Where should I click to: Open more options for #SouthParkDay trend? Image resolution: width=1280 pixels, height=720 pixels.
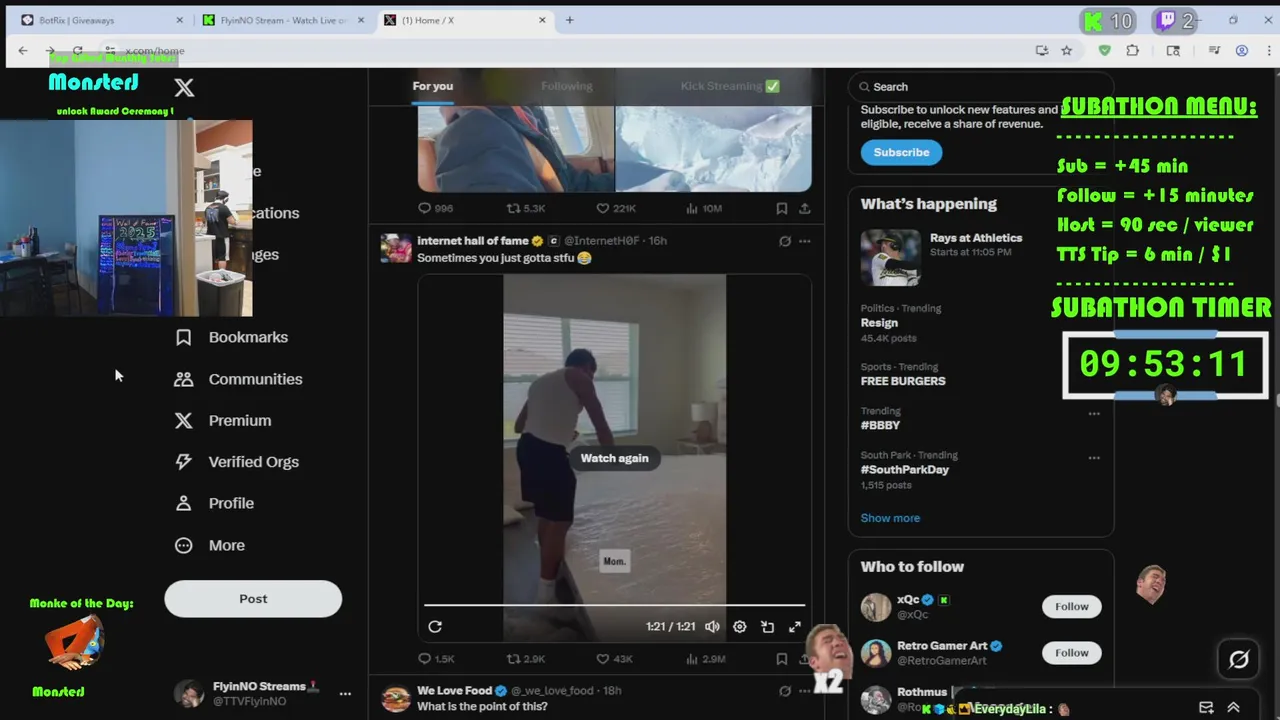tap(1094, 458)
